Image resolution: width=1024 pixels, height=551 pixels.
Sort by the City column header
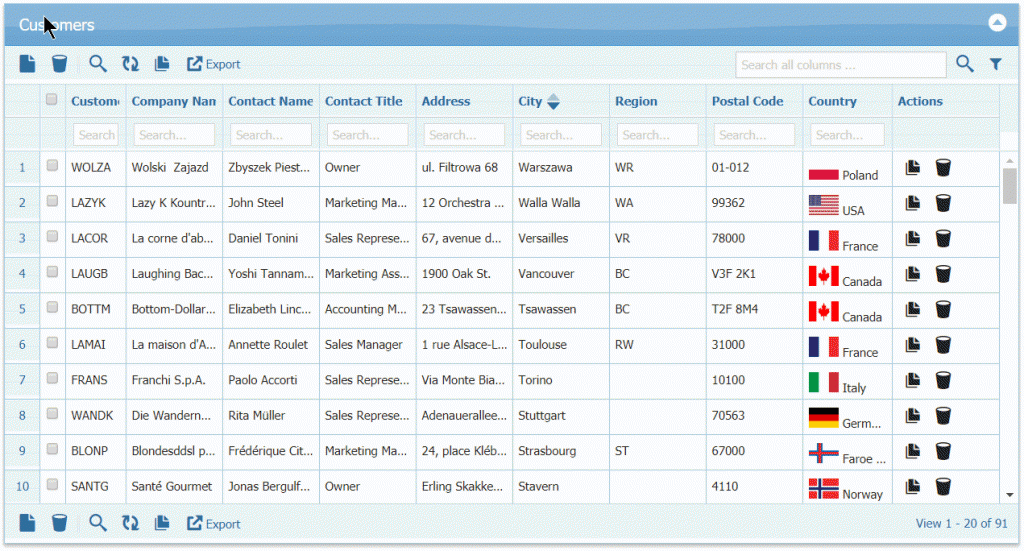point(530,101)
